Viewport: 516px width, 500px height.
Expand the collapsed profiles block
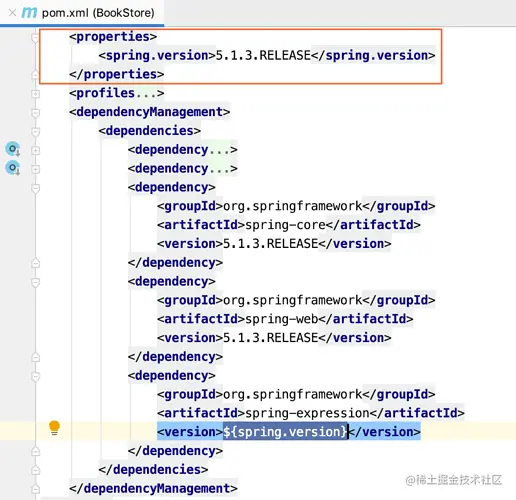pyautogui.click(x=35, y=94)
